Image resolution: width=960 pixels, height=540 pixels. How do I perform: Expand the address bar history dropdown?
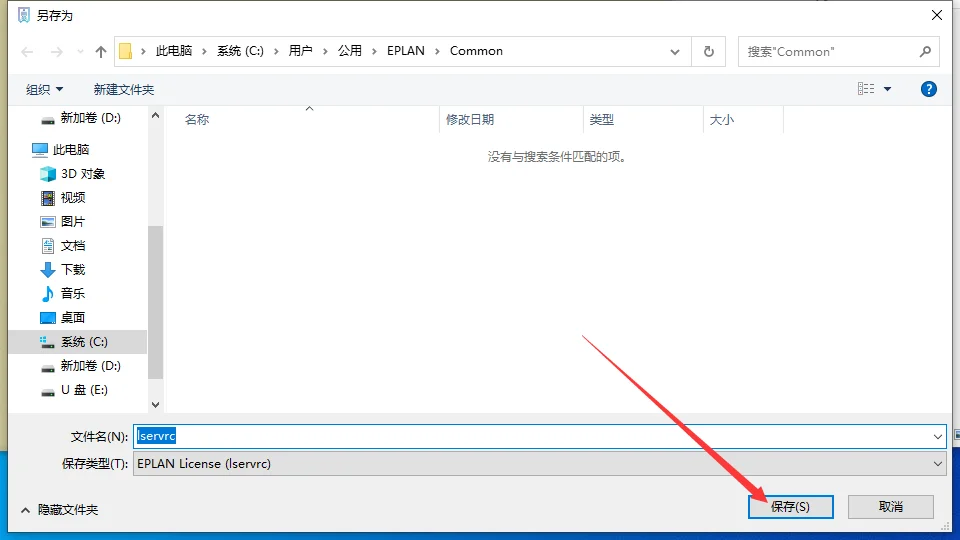[x=677, y=51]
